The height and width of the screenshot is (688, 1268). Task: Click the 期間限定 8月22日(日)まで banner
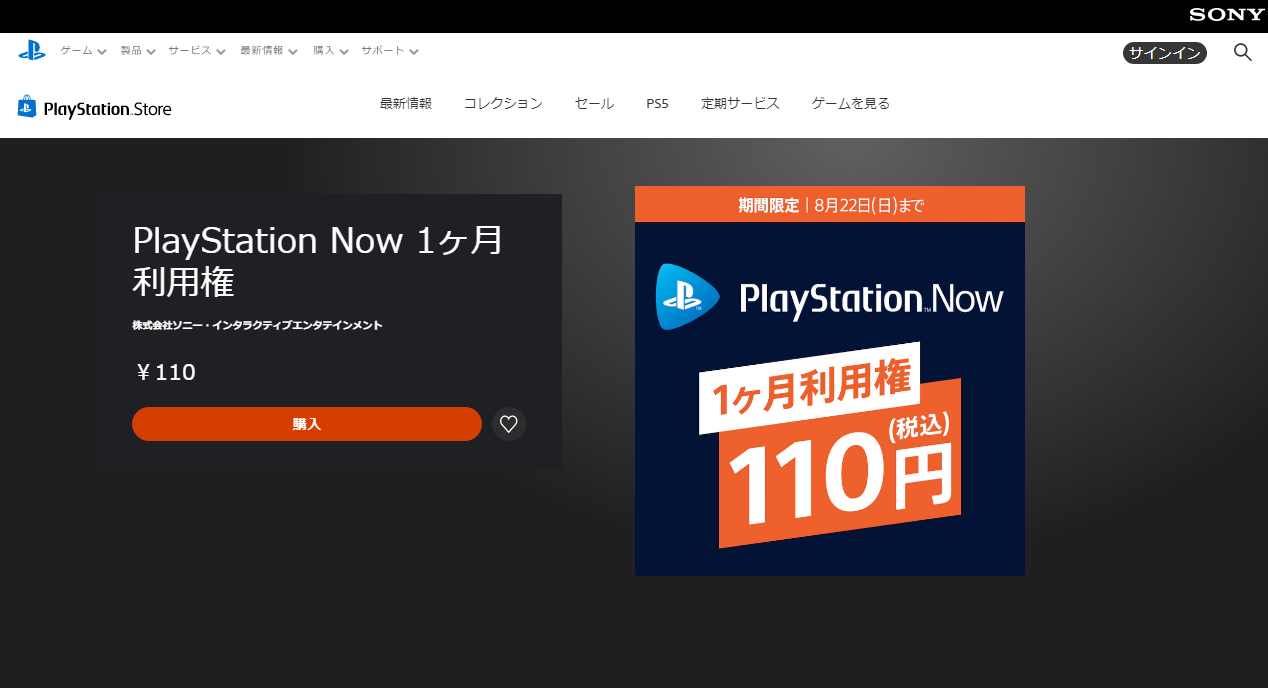830,204
